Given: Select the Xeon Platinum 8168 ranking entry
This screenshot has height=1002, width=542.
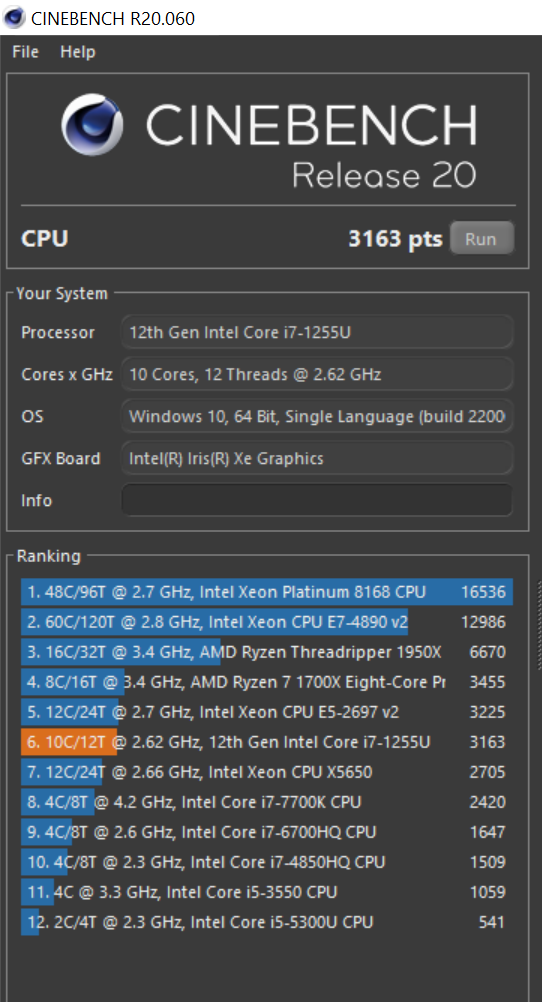Looking at the screenshot, I should [267, 592].
